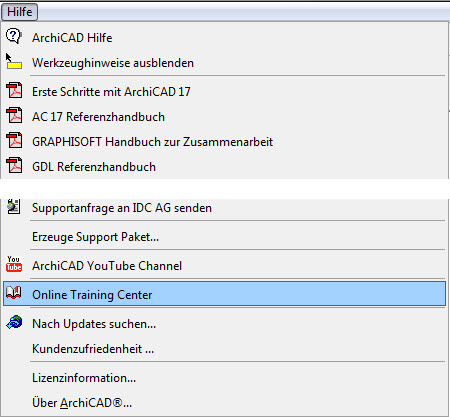The height and width of the screenshot is (417, 450).
Task: Click the Werkzeughinweise tooltip cursor icon
Action: coord(14,61)
